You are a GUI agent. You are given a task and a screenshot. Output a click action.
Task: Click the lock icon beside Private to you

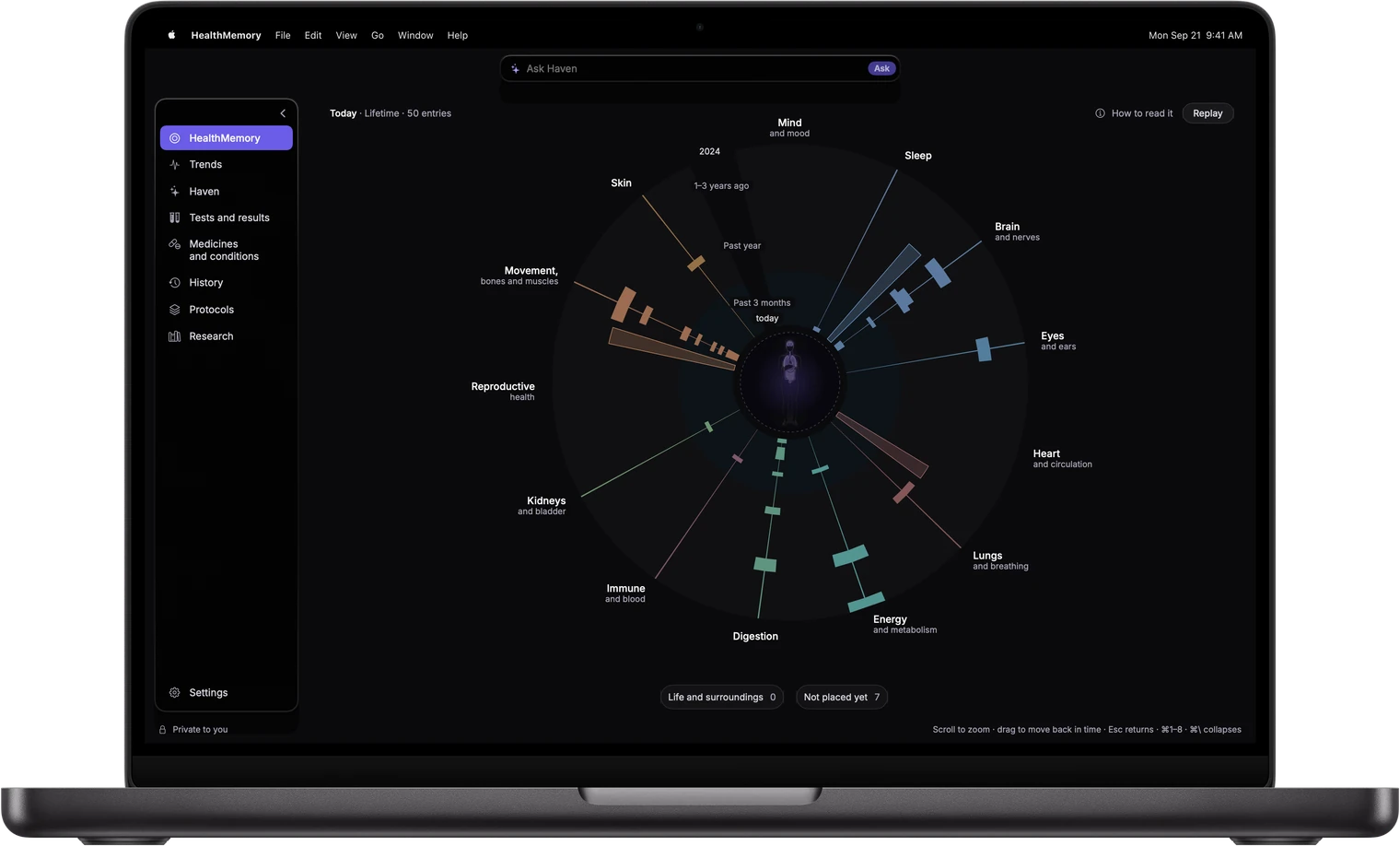pyautogui.click(x=163, y=730)
